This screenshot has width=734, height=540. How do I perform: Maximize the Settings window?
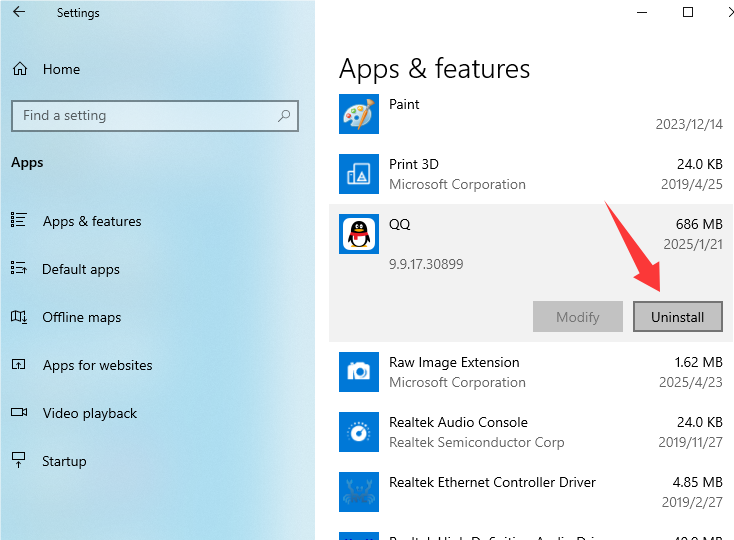(688, 12)
